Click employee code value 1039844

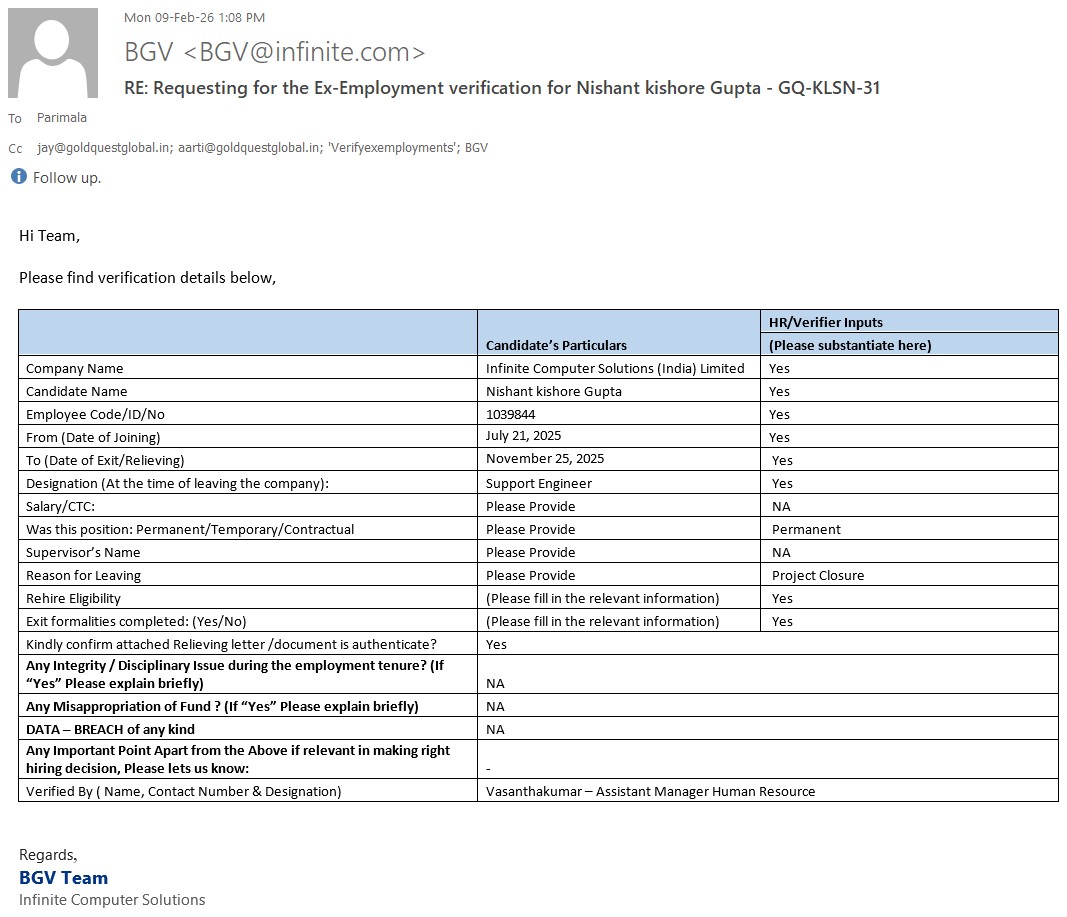click(510, 414)
